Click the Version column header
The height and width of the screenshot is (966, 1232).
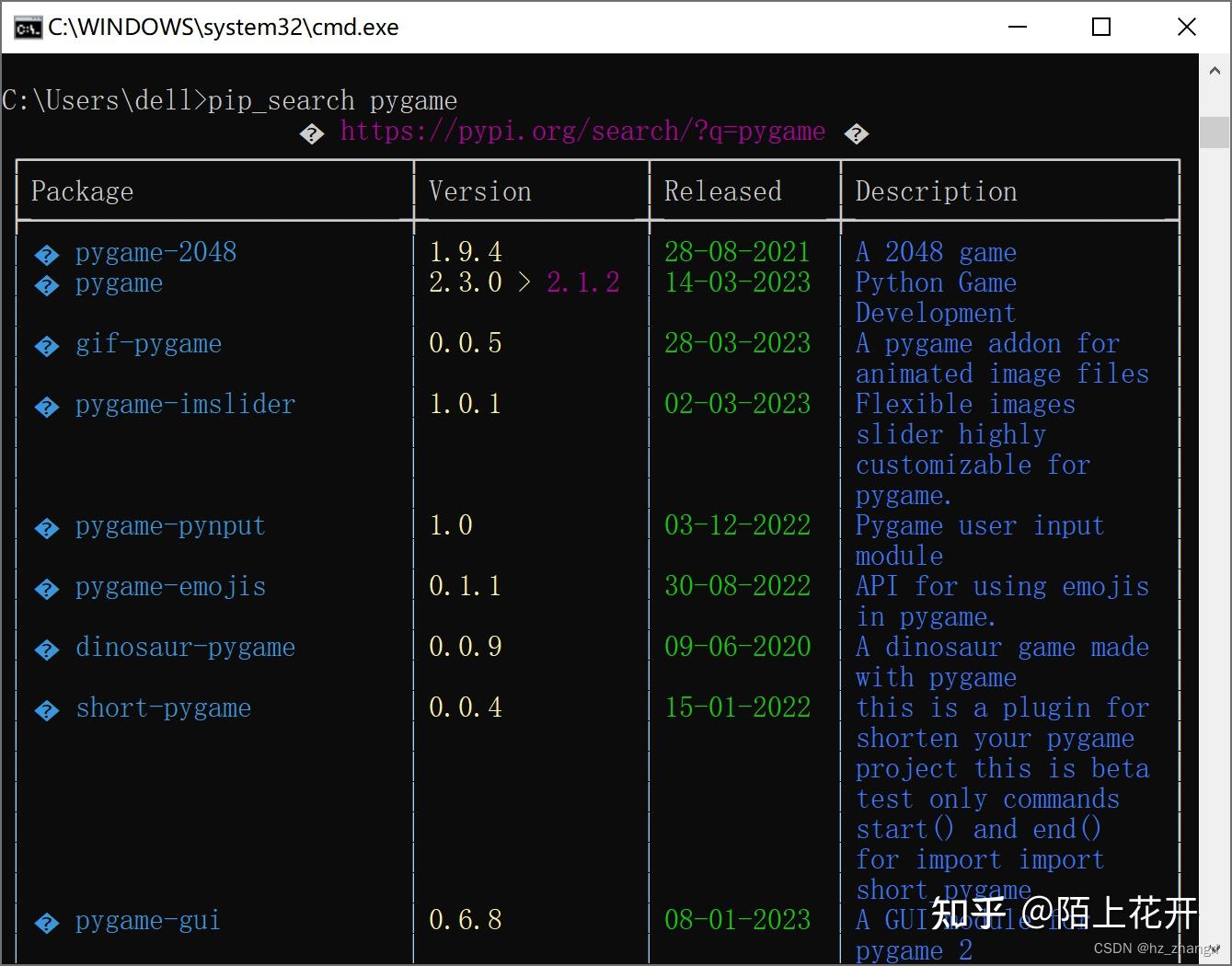tap(479, 191)
